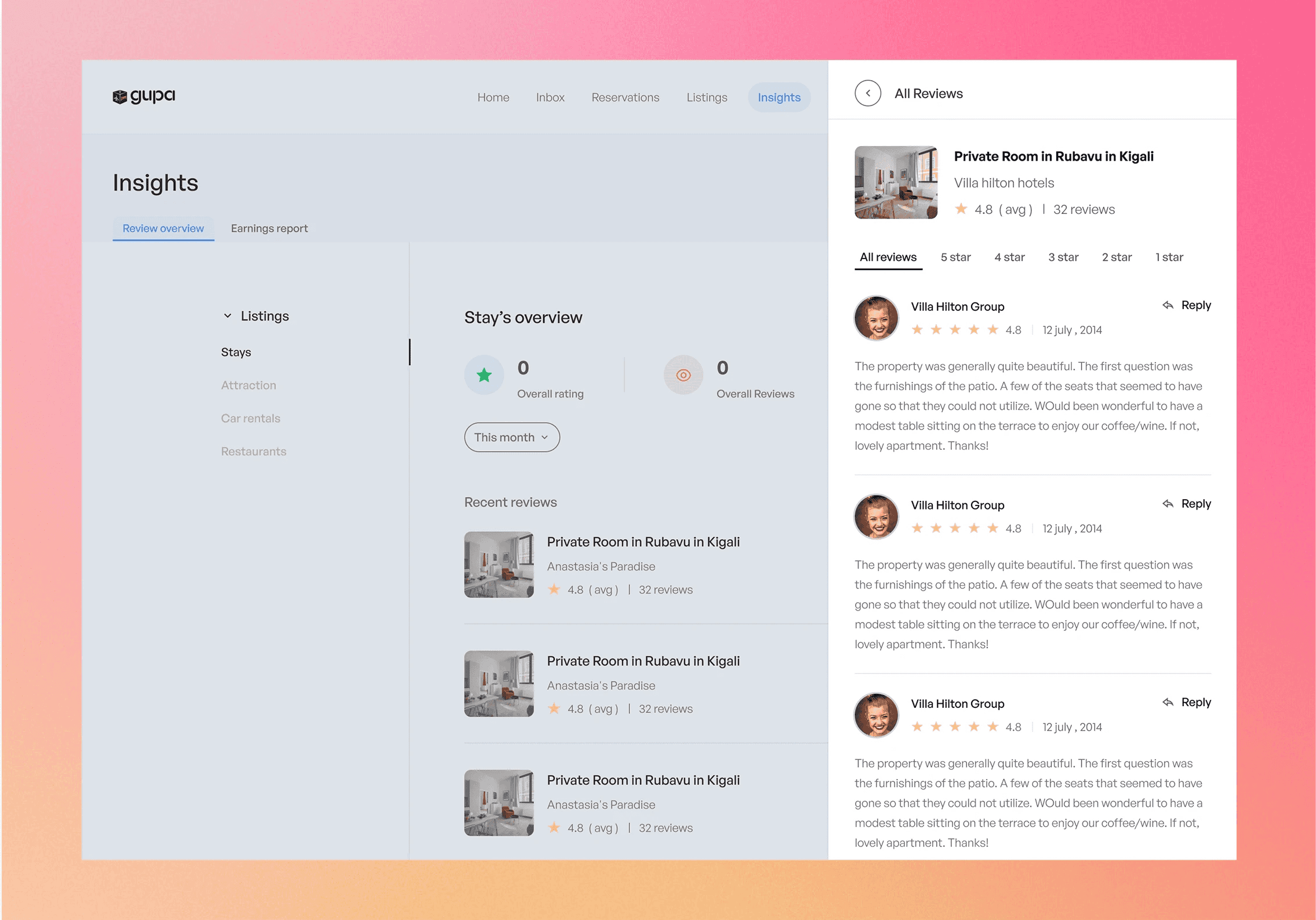Filter reviews by 5 star tab
The image size is (1316, 920).
955,257
